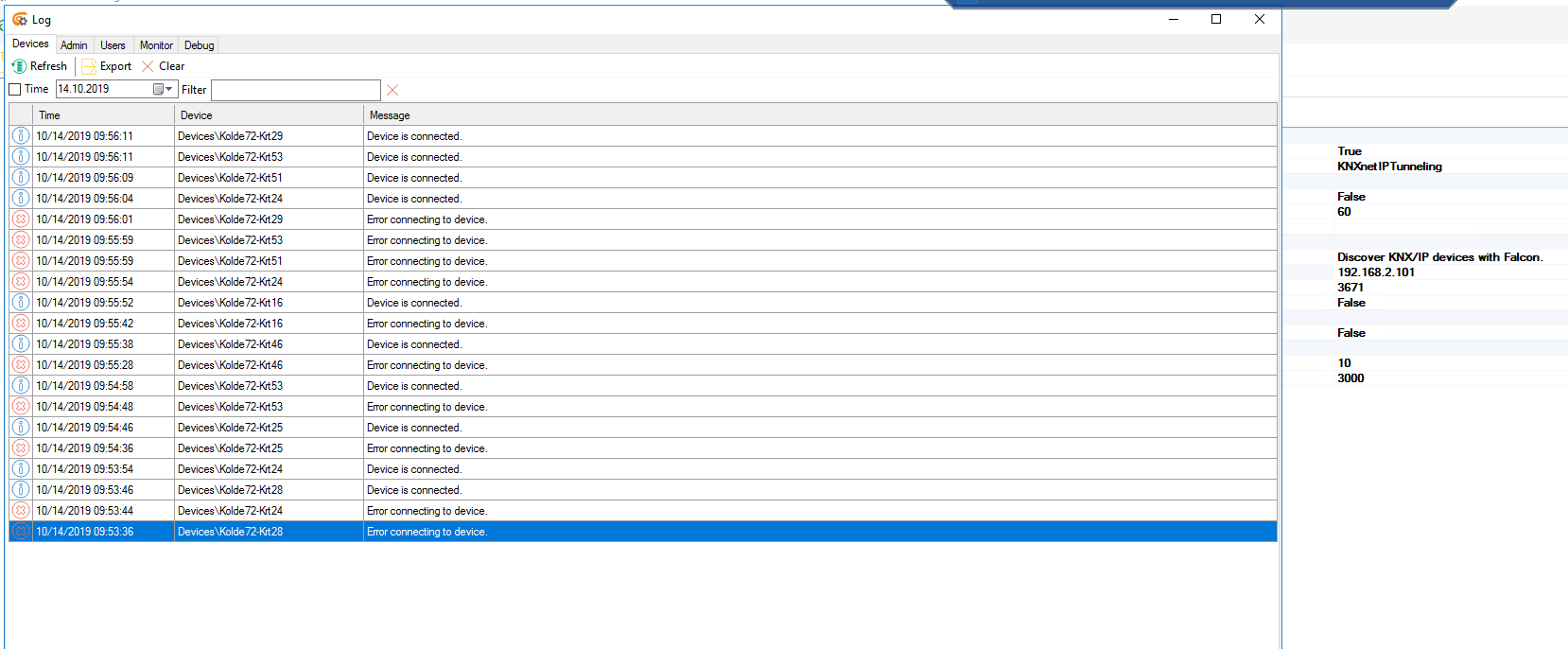Open the date picker dropdown arrow
Viewport: 1568px width, 649px height.
pos(168,89)
